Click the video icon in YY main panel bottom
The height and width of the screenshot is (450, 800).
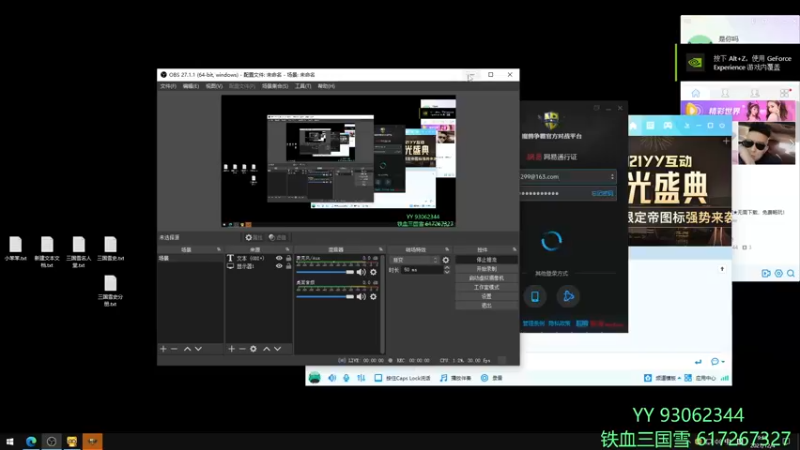766,273
